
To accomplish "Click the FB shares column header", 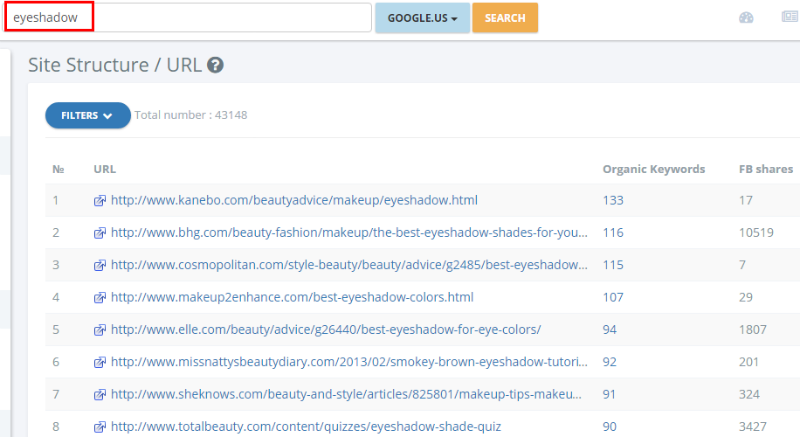I will coord(766,169).
